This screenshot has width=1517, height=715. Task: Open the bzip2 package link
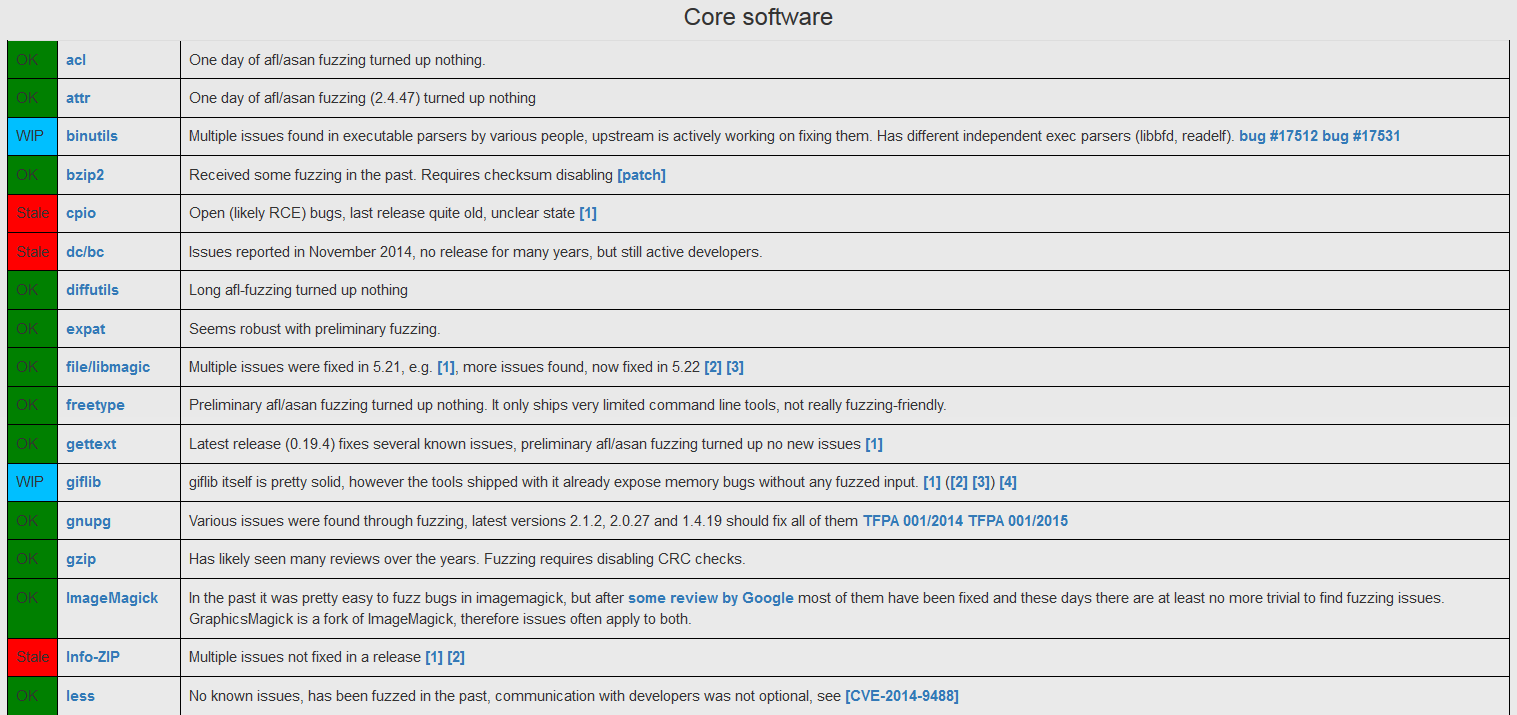85,175
